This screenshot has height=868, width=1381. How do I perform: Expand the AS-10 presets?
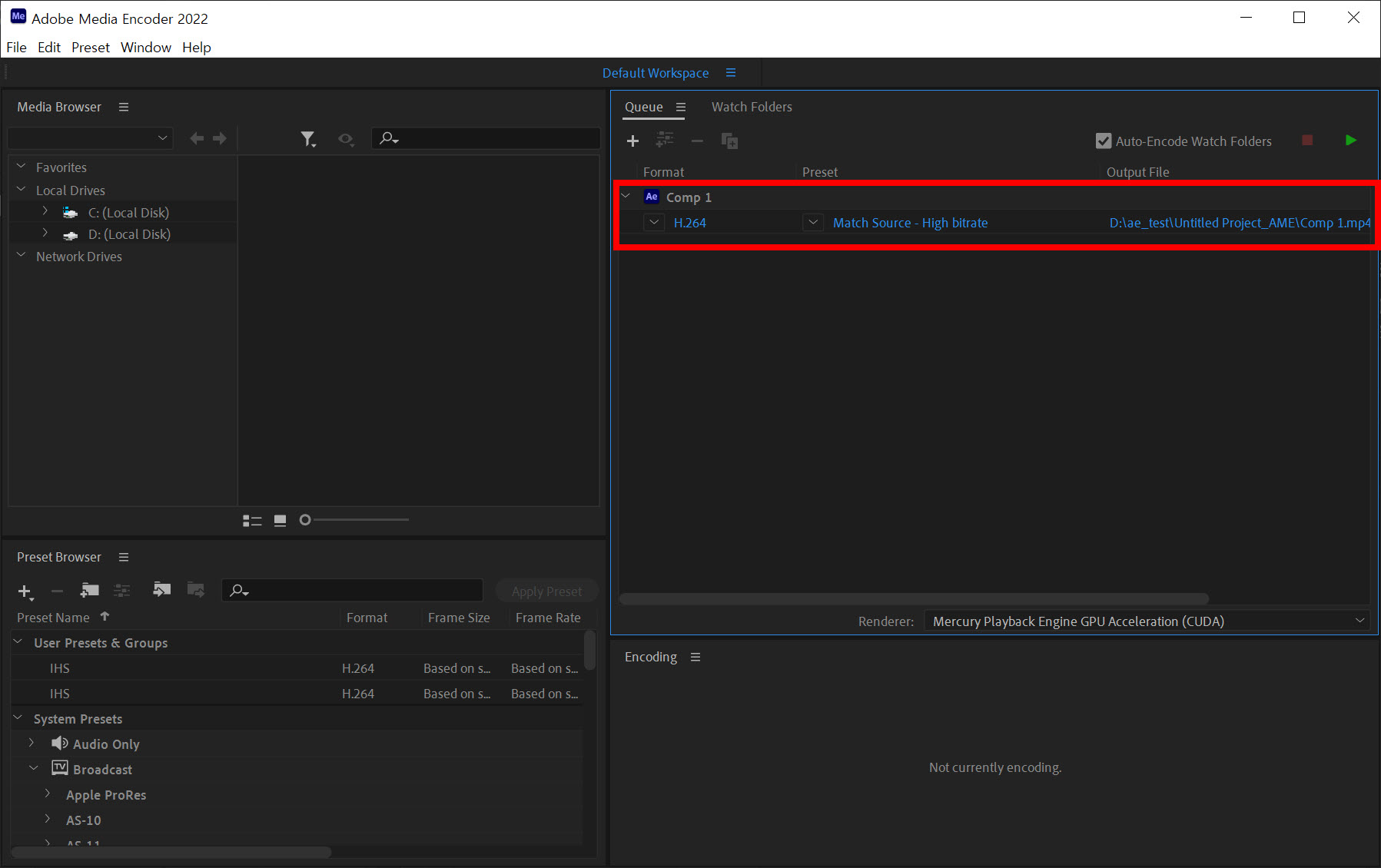click(48, 819)
